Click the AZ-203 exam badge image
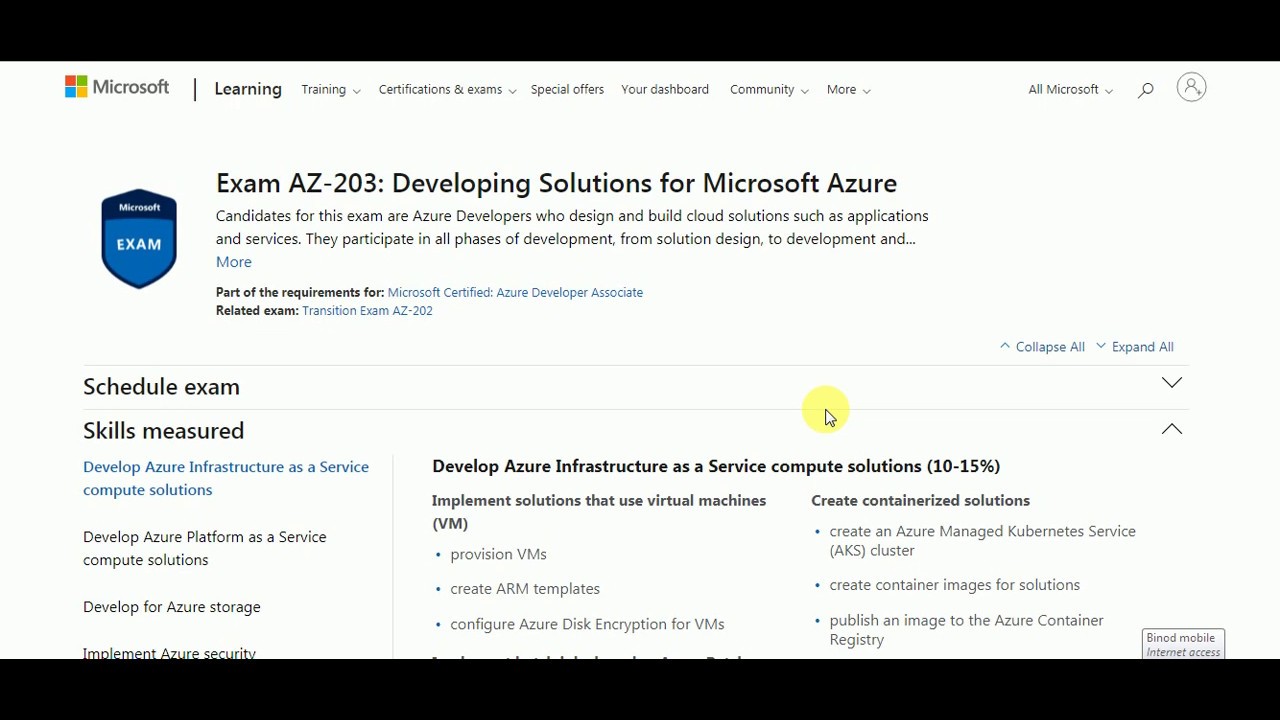The width and height of the screenshot is (1280, 720). point(139,239)
